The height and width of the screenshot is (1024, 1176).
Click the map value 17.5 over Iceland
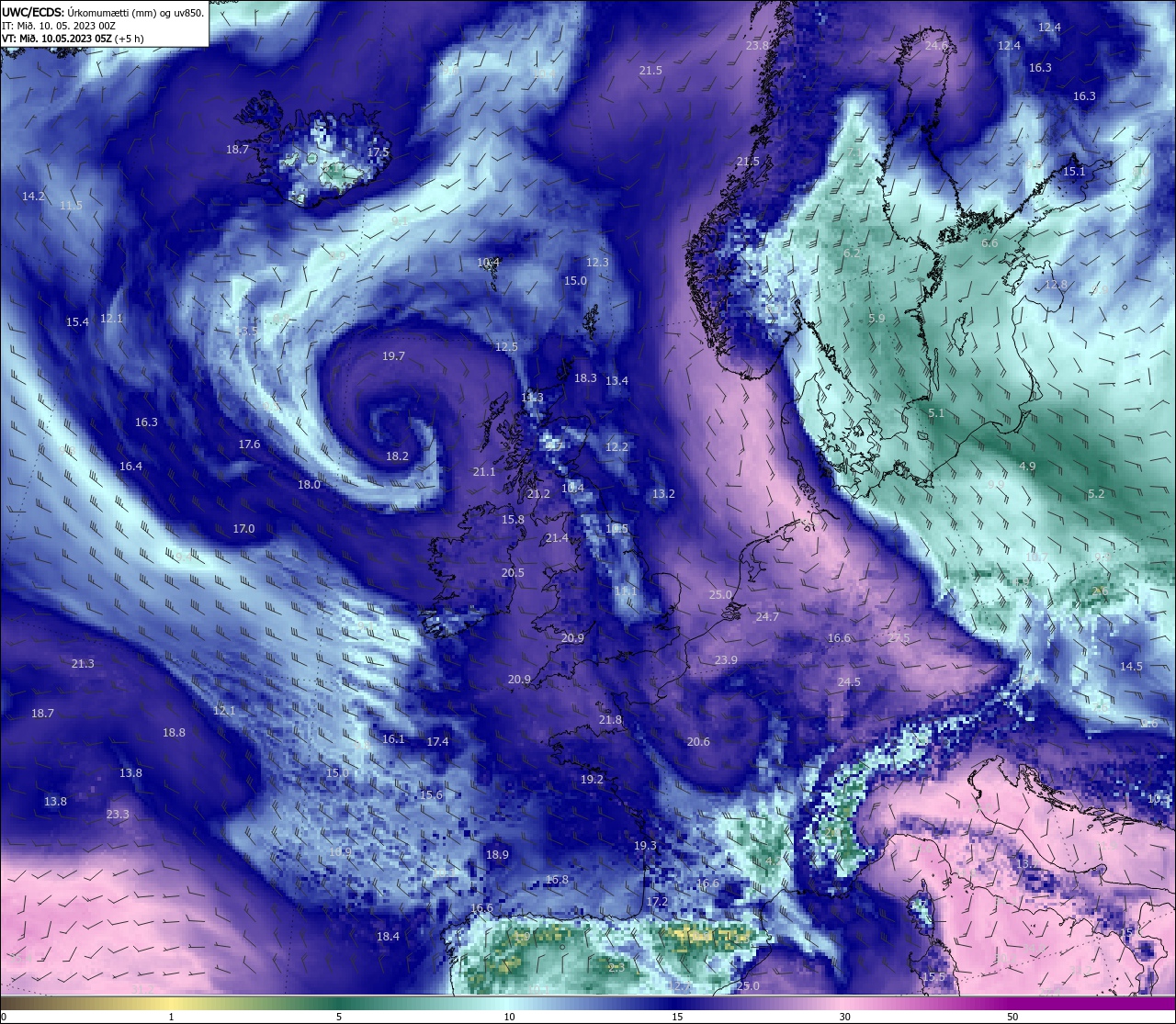(378, 152)
